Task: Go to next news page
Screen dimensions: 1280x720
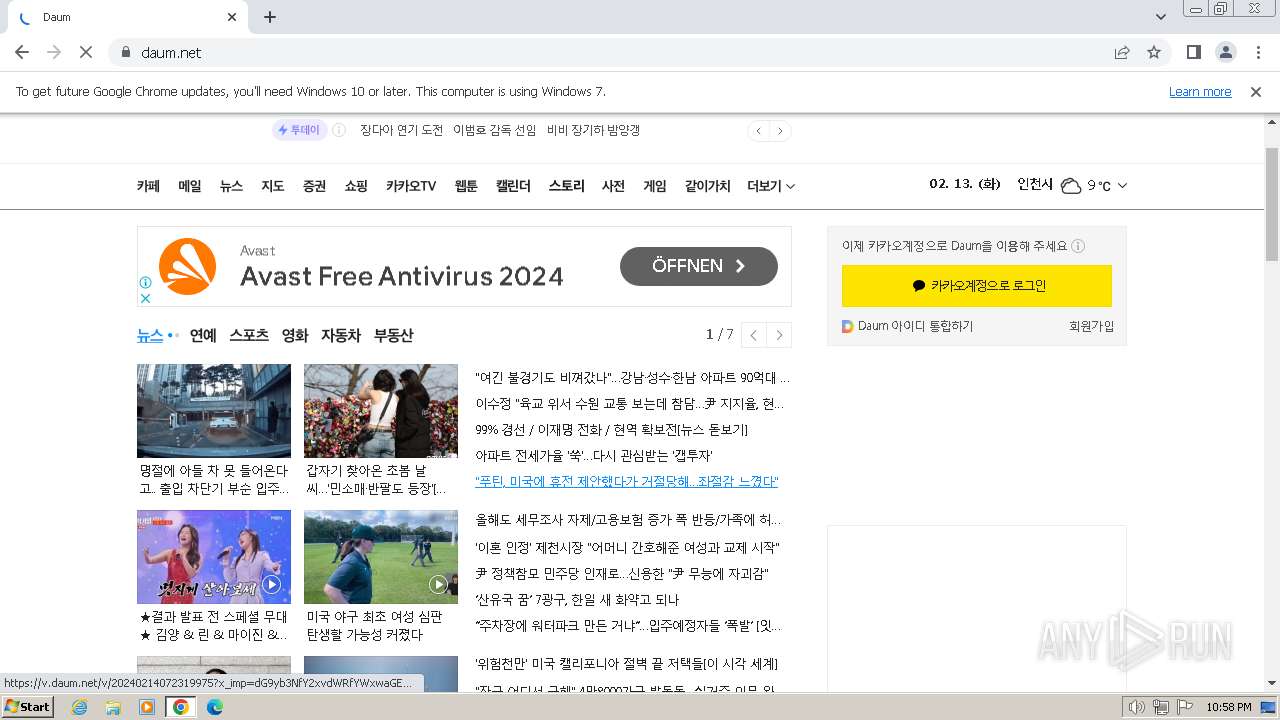Action: pos(779,335)
